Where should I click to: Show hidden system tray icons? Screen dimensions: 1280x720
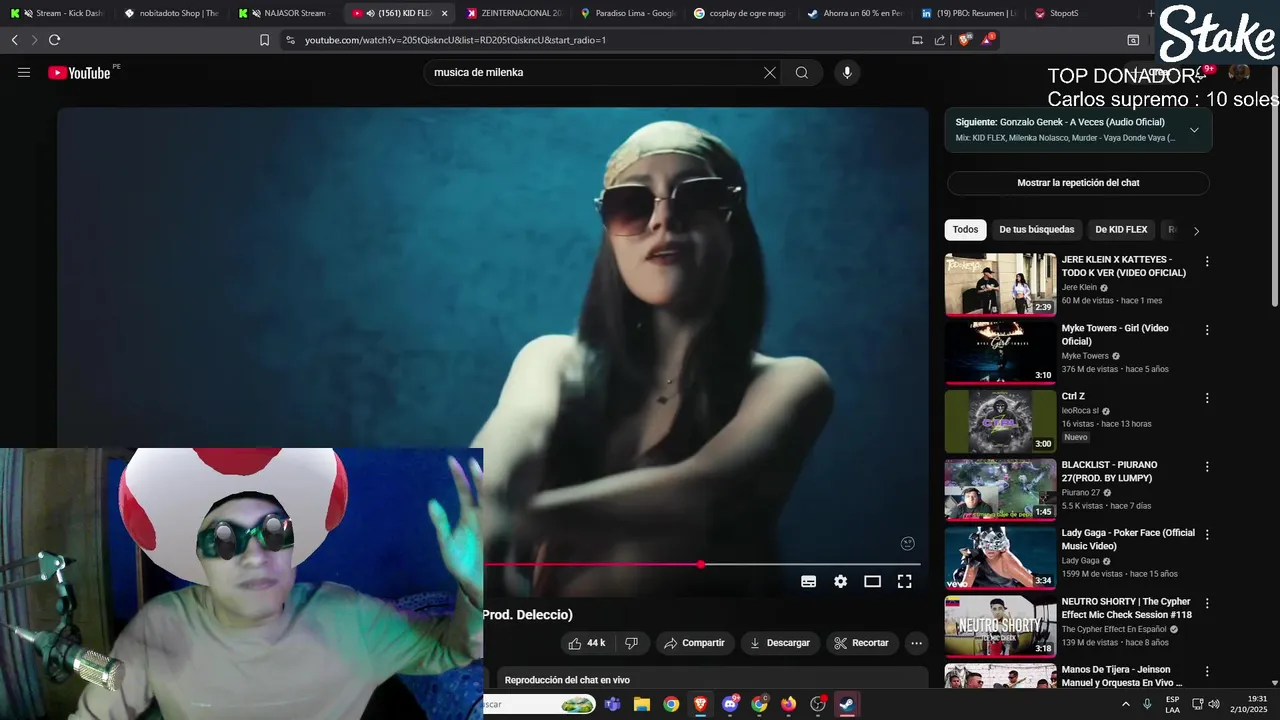point(1126,704)
